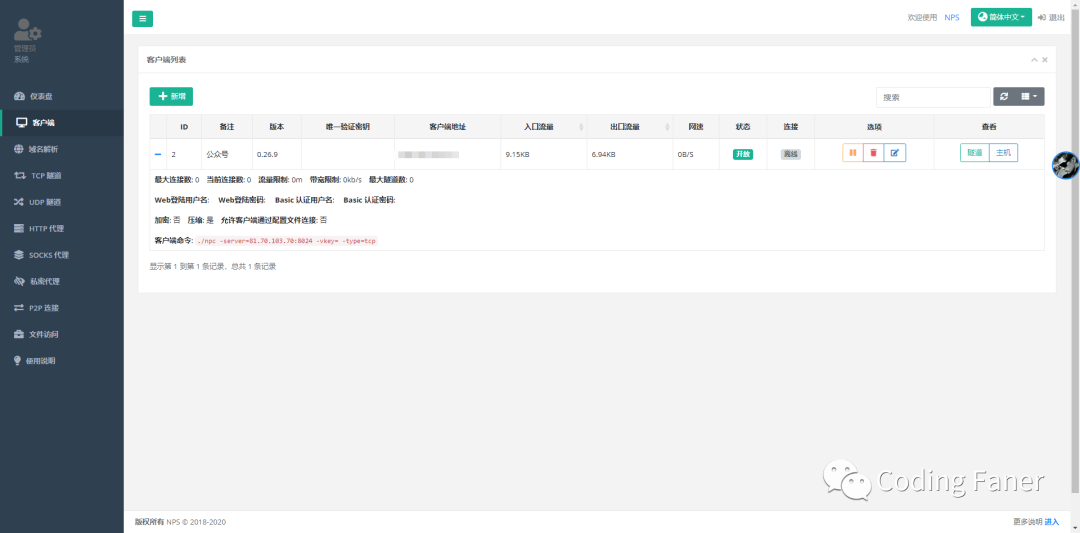The image size is (1080, 533).
Task: Click the 开放 status badge
Action: pyautogui.click(x=742, y=154)
